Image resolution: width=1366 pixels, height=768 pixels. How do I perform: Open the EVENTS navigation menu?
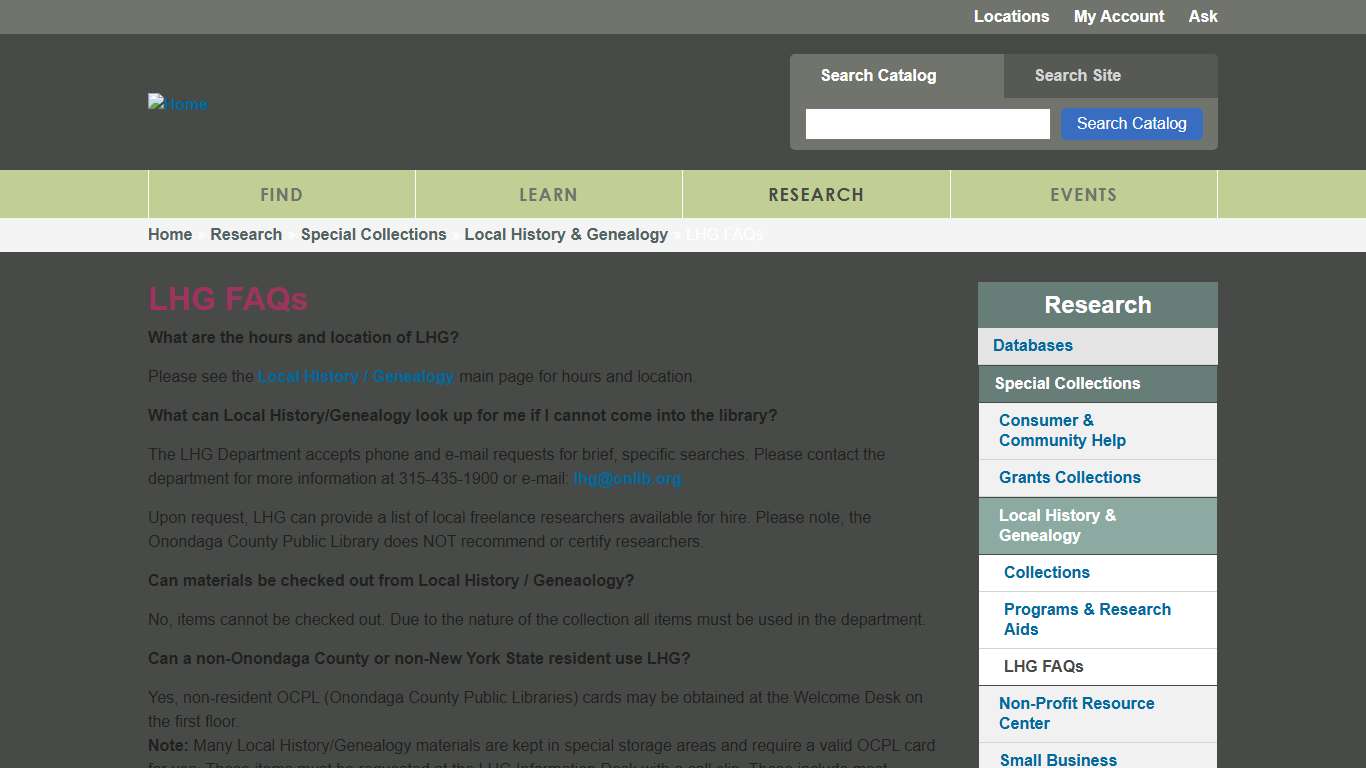click(1083, 194)
